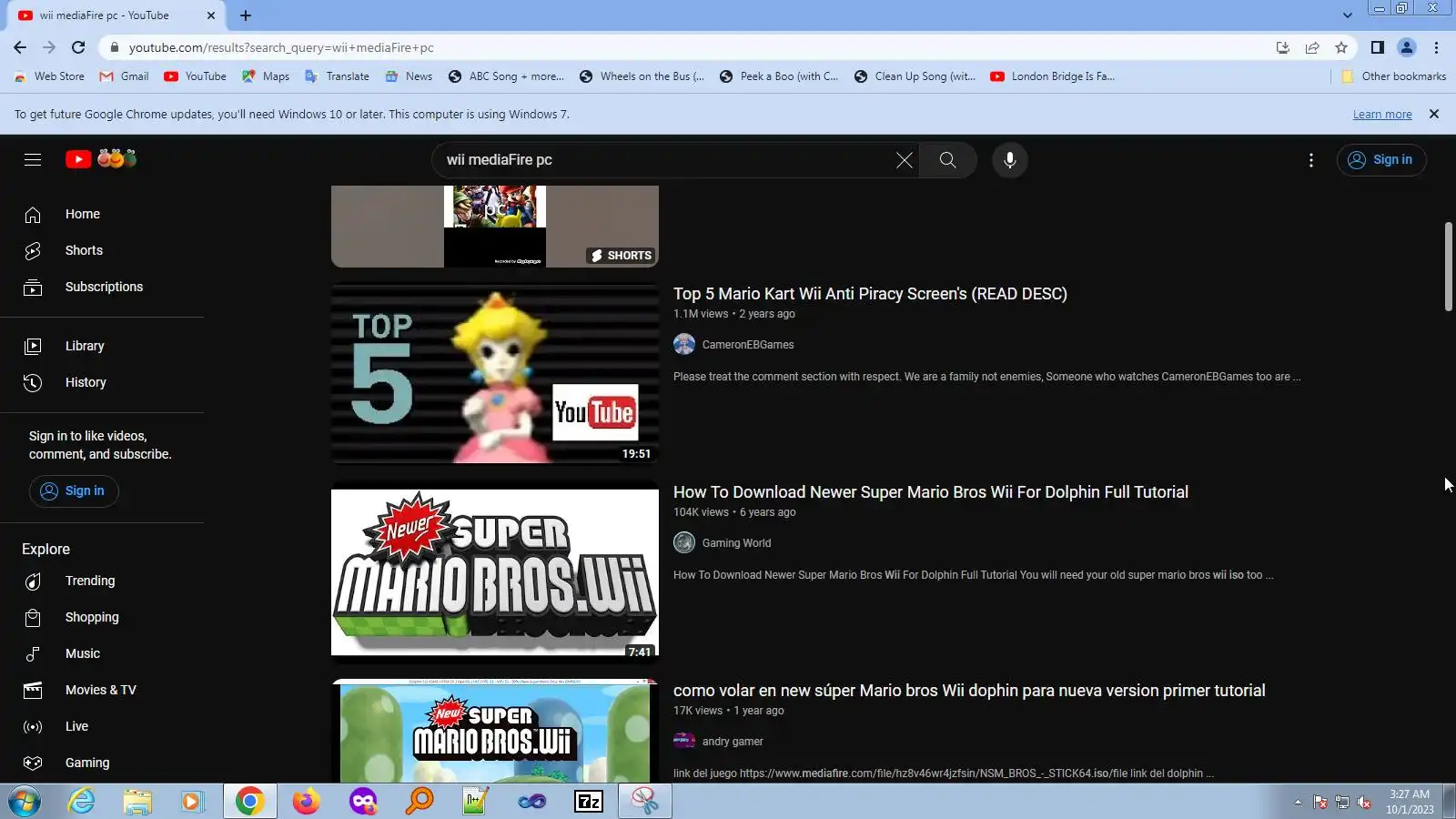
Task: Open the Translate bookmark
Action: pyautogui.click(x=337, y=76)
